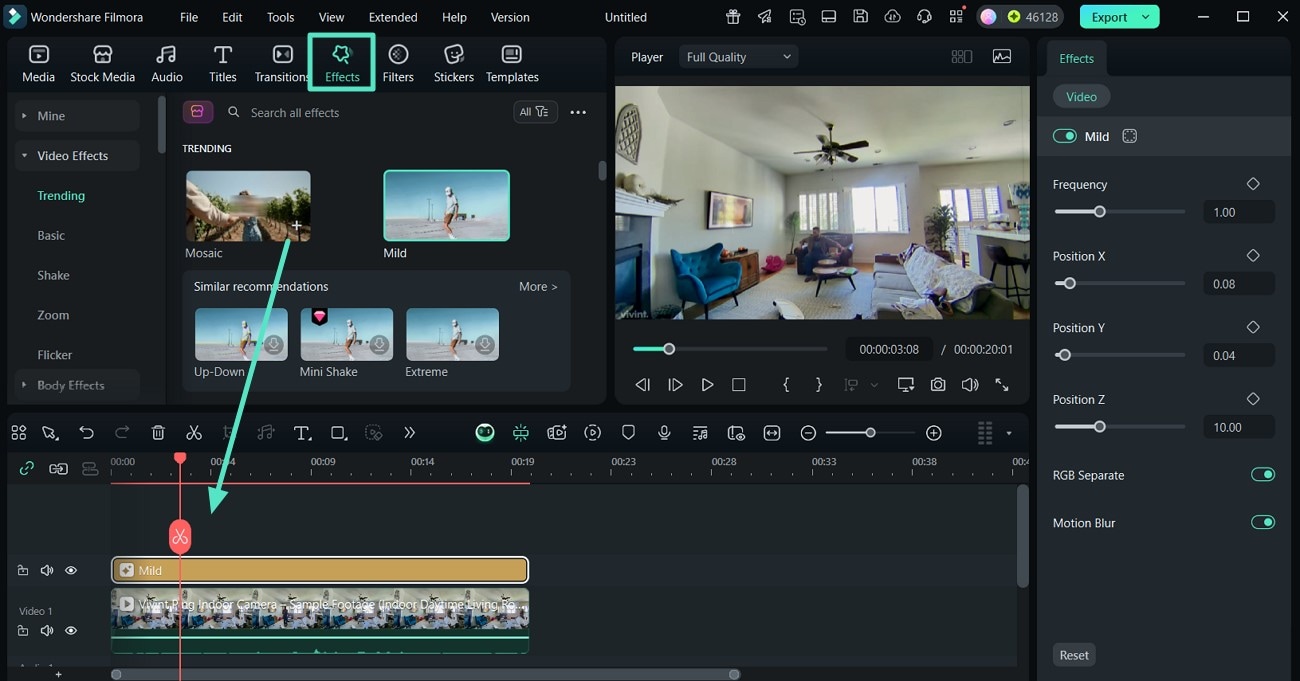Take a snapshot with camera icon

[x=938, y=385]
